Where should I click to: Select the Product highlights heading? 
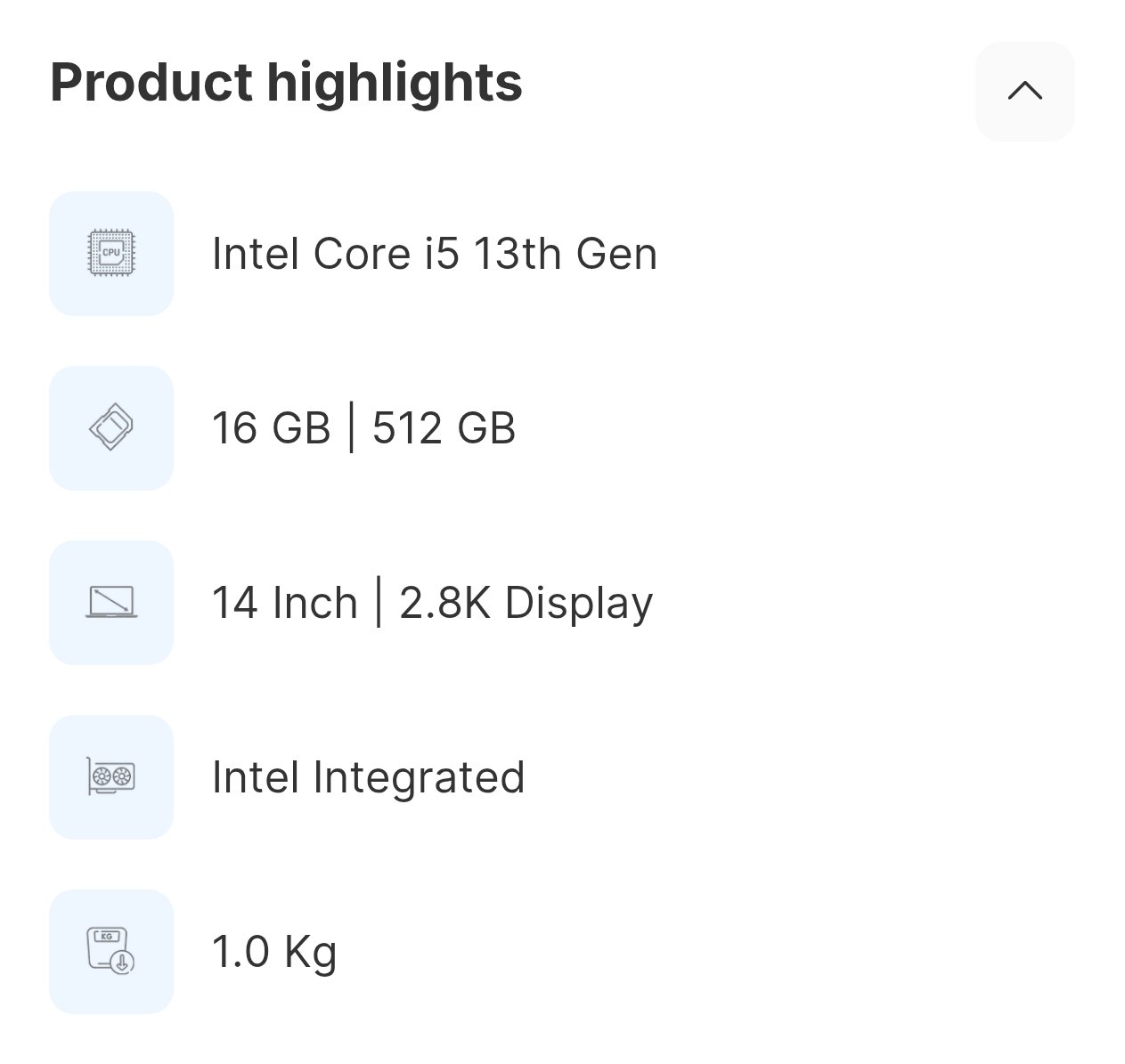(x=286, y=82)
